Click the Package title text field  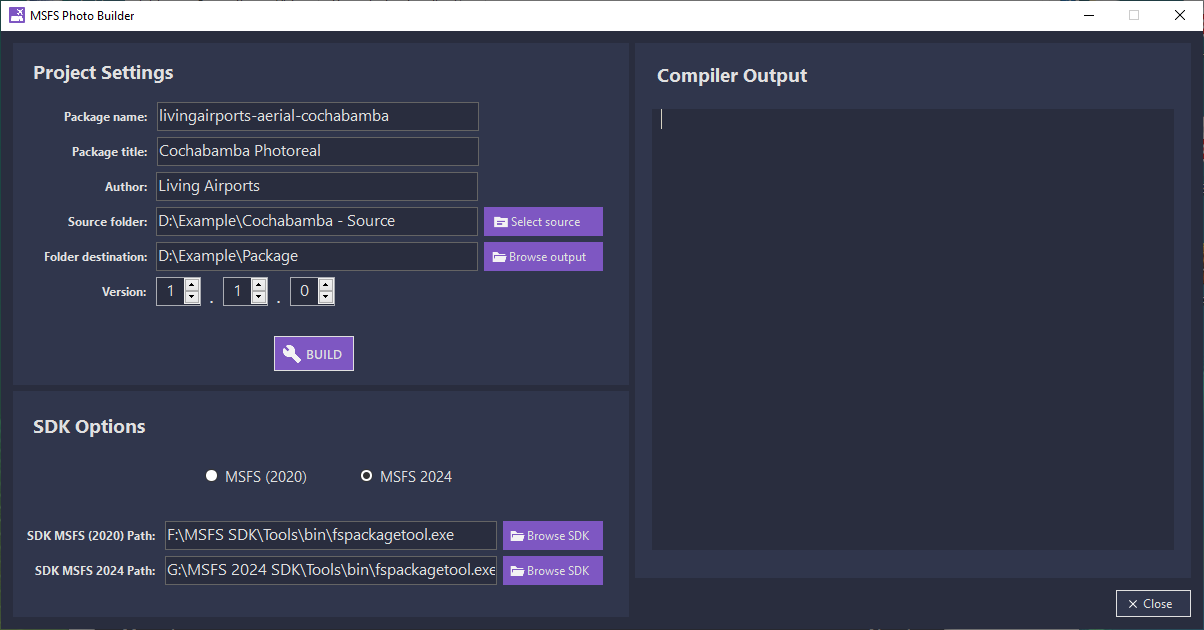click(x=317, y=151)
